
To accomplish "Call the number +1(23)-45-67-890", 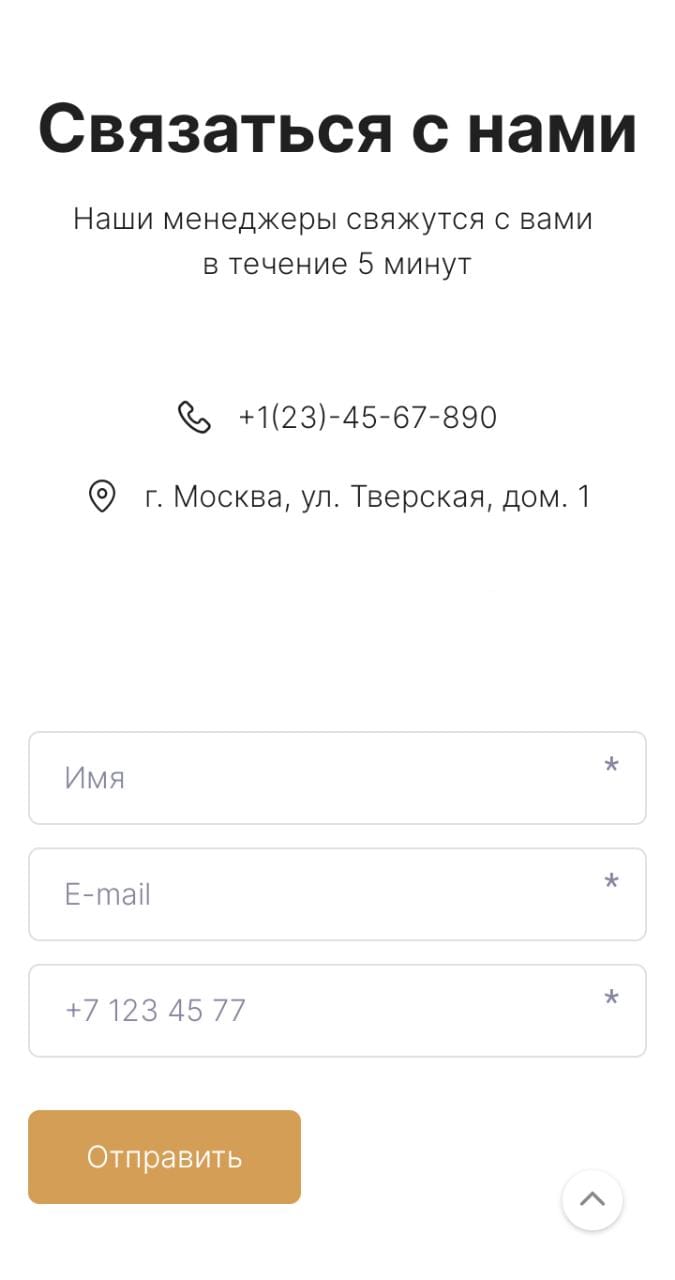I will coord(367,417).
